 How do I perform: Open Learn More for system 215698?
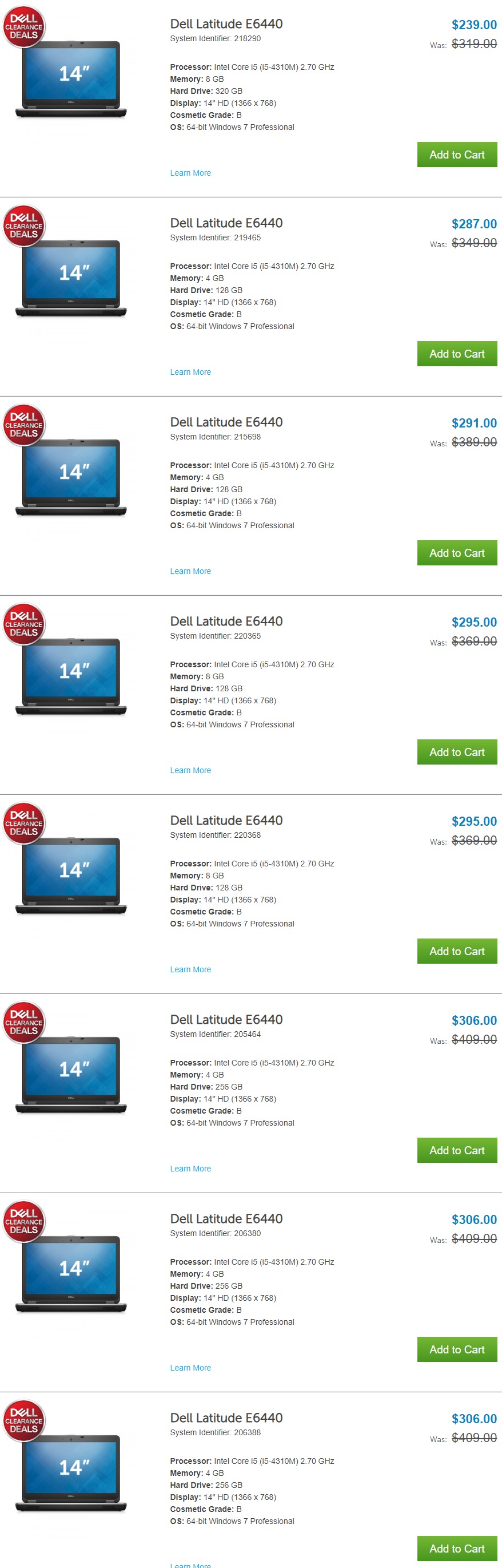(190, 571)
